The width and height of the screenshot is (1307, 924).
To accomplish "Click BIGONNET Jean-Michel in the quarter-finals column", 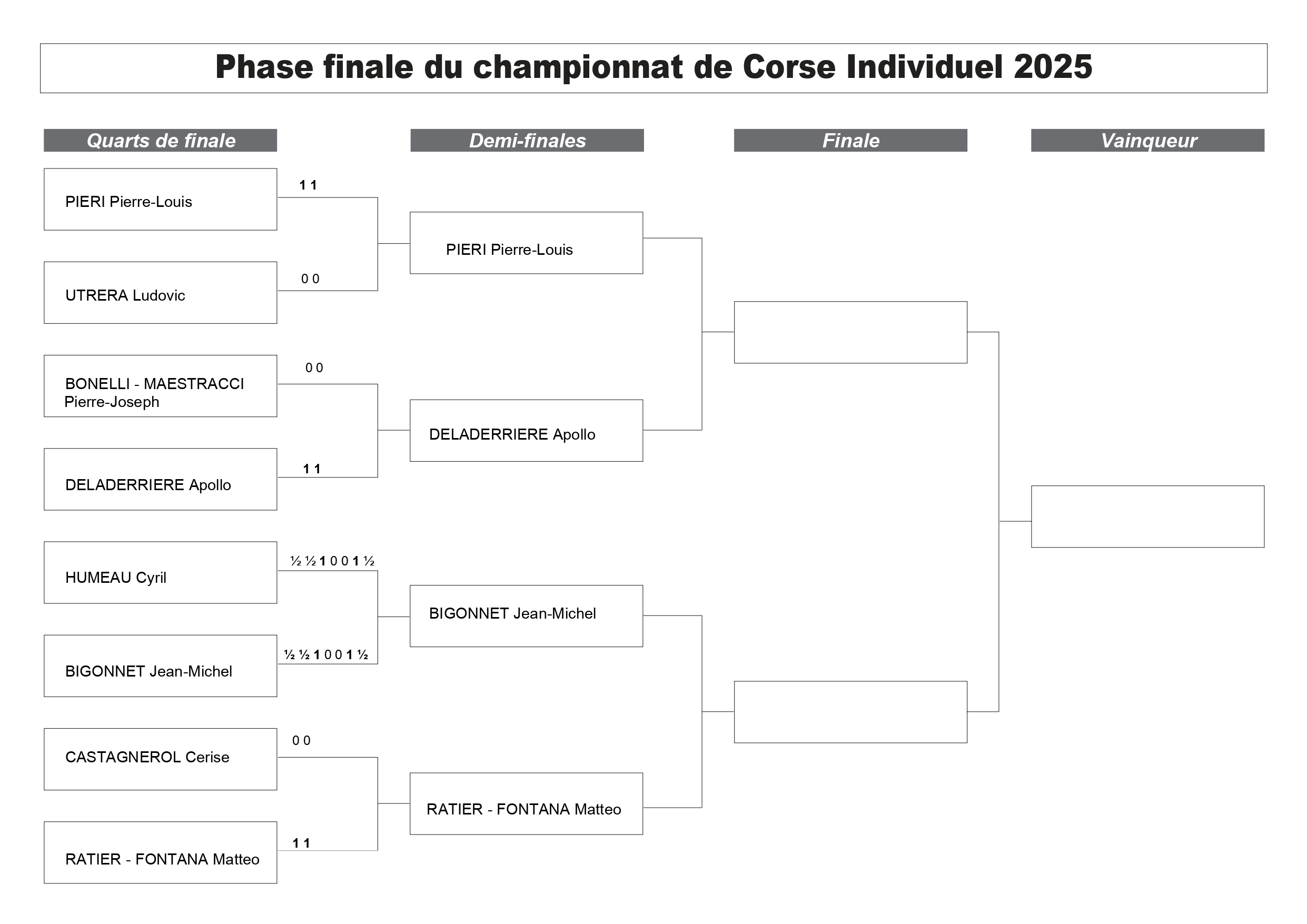I will [x=161, y=666].
